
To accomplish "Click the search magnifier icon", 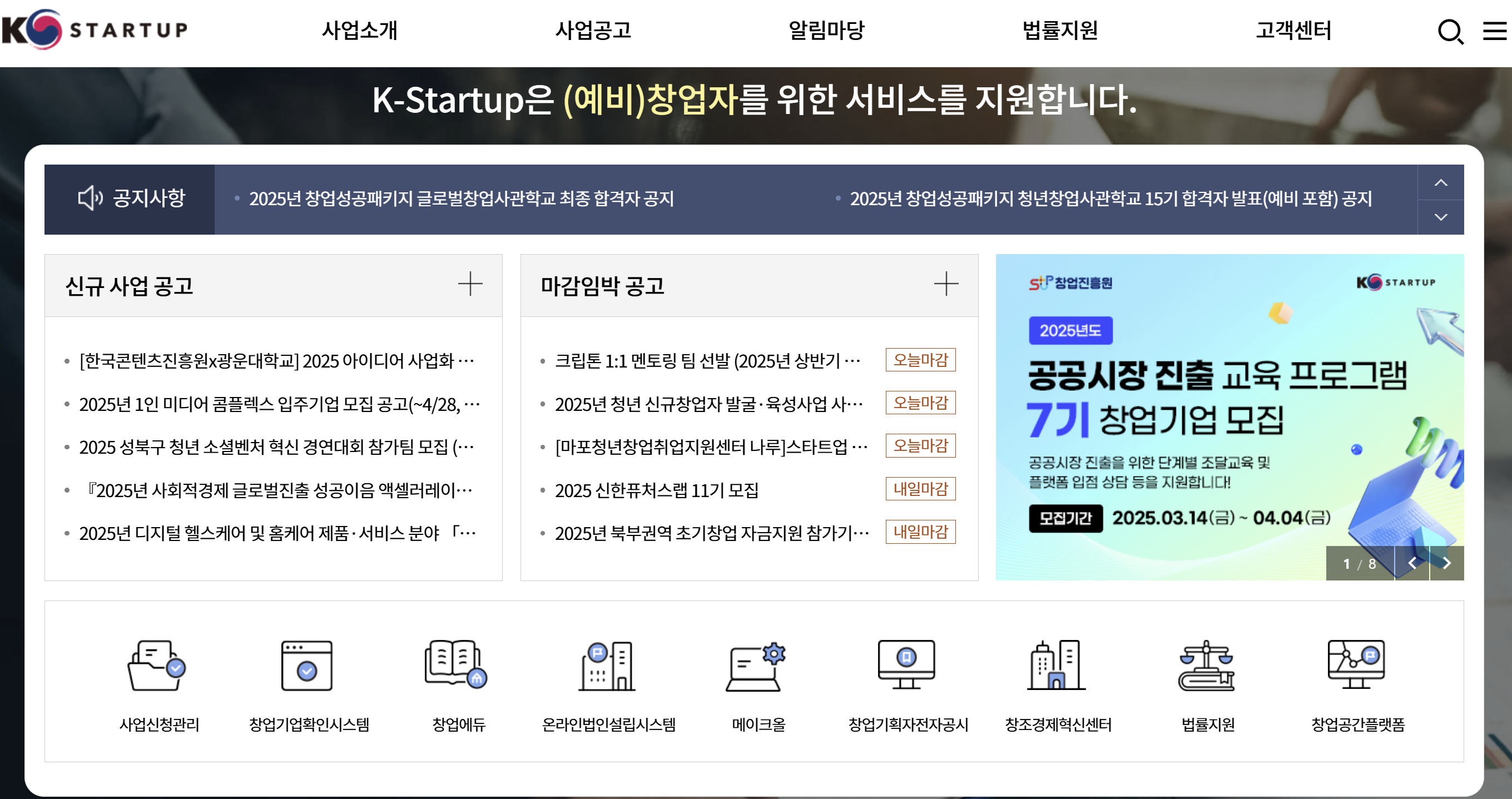I will click(1450, 31).
